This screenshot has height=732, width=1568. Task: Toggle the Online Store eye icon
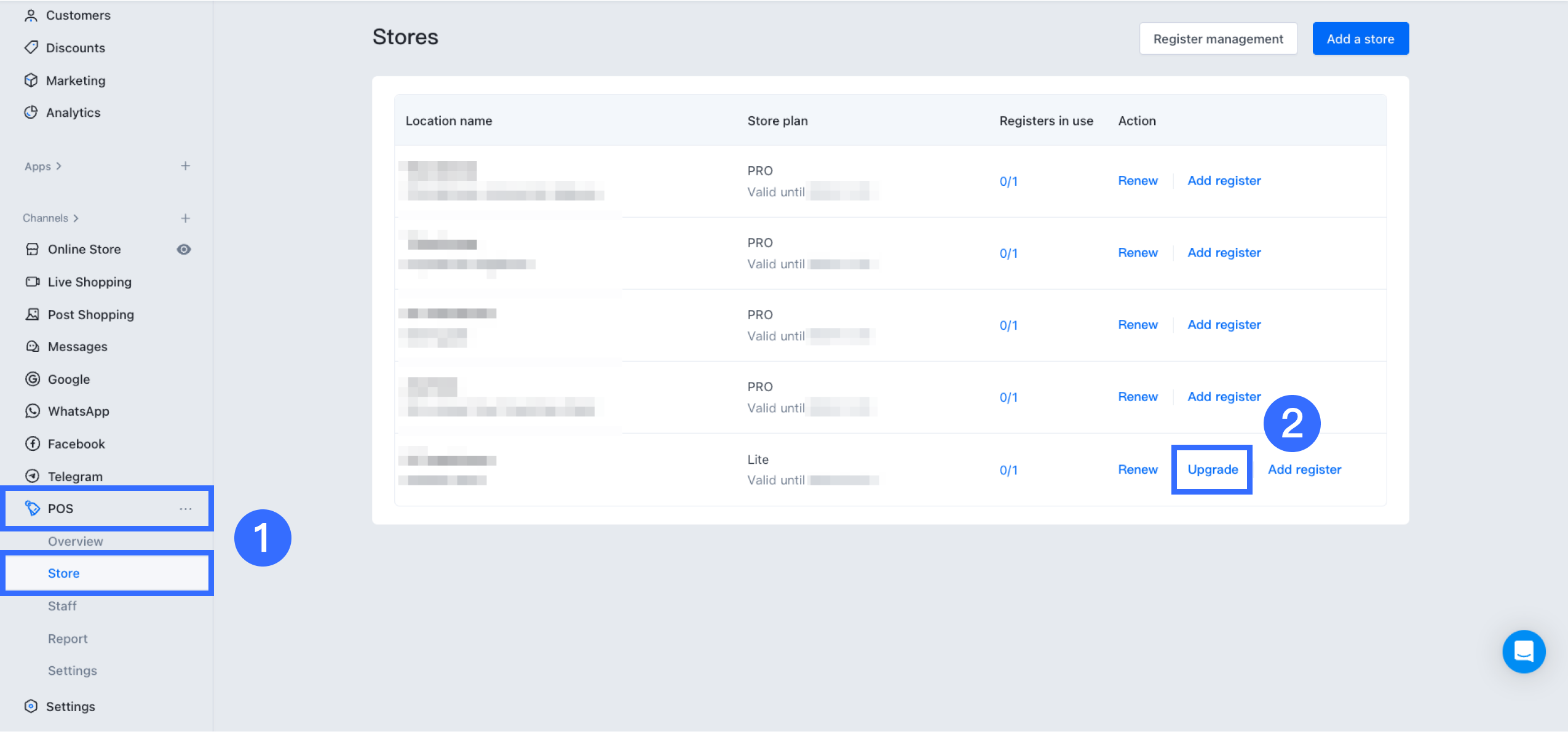[x=184, y=249]
